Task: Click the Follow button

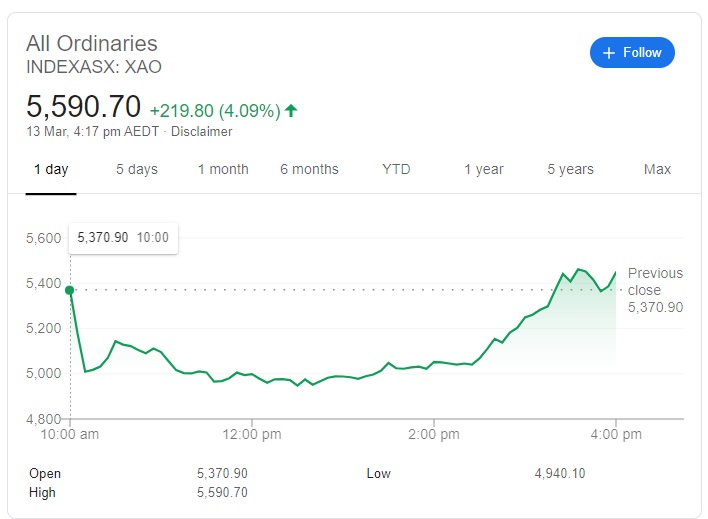Action: pos(632,52)
